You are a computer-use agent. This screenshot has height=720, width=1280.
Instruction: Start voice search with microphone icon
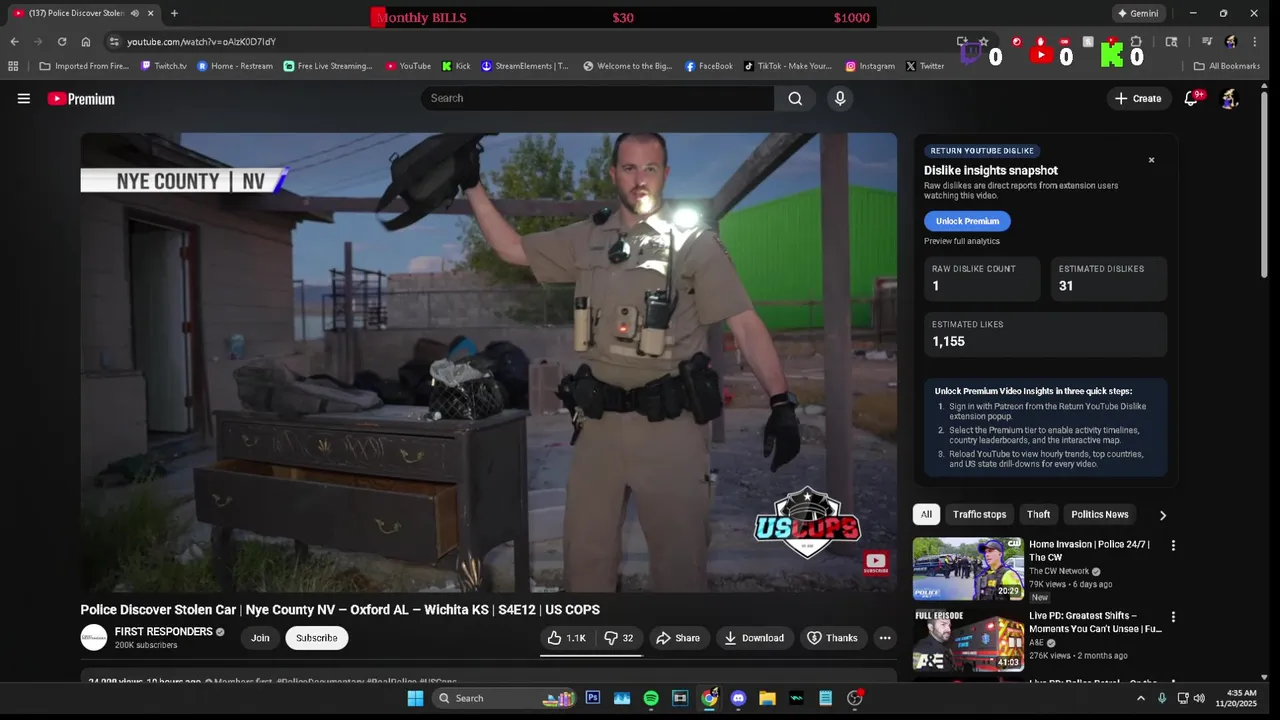coord(840,98)
